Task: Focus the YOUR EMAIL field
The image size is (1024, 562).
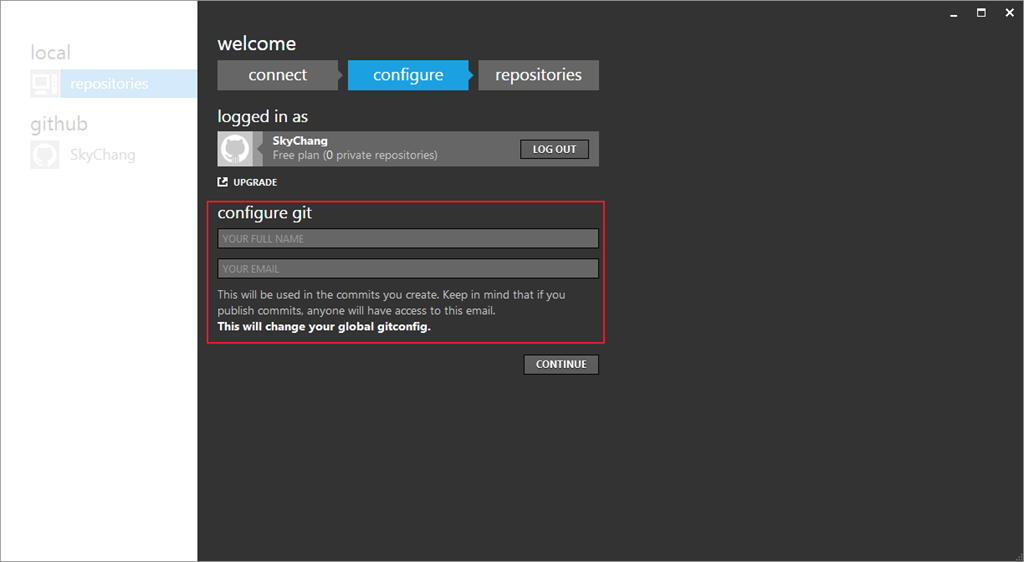Action: tap(408, 268)
